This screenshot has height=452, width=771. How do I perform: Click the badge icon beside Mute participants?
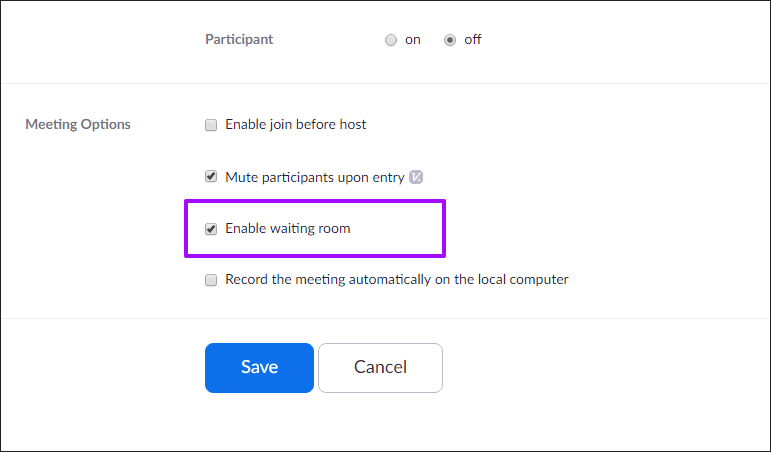click(417, 177)
